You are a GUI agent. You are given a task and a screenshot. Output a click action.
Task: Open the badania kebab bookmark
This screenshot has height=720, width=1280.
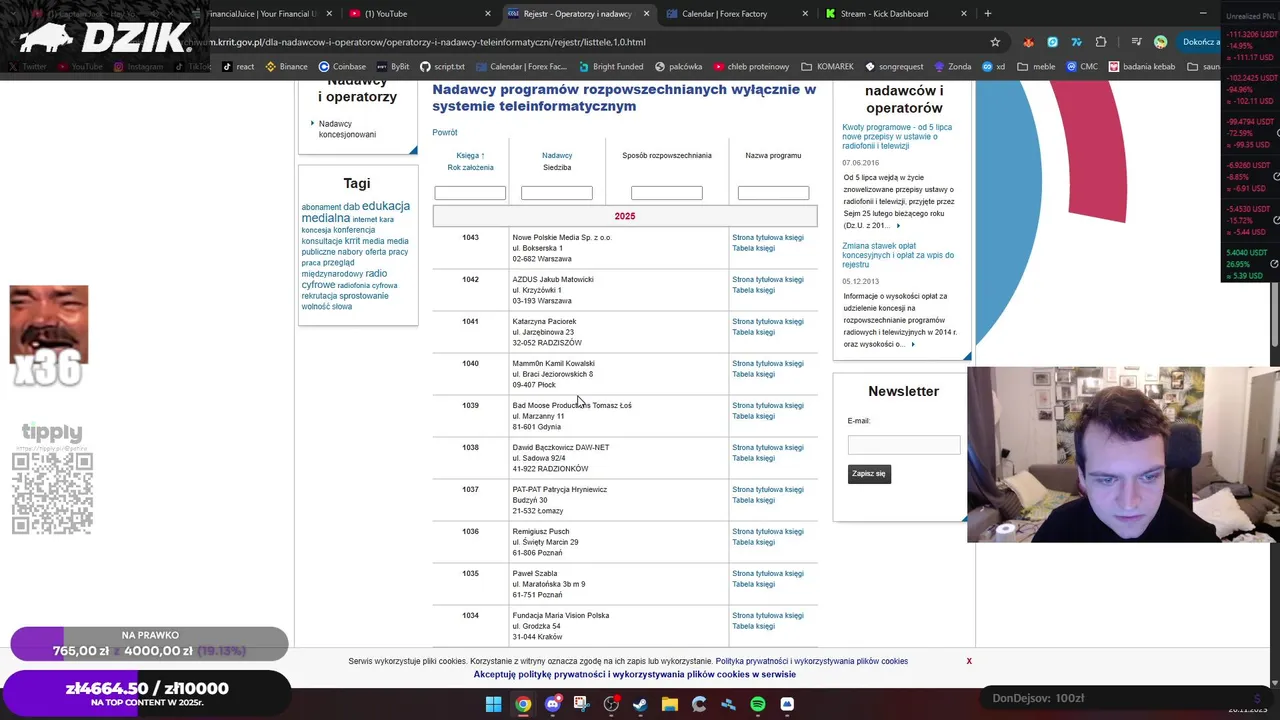(1142, 67)
